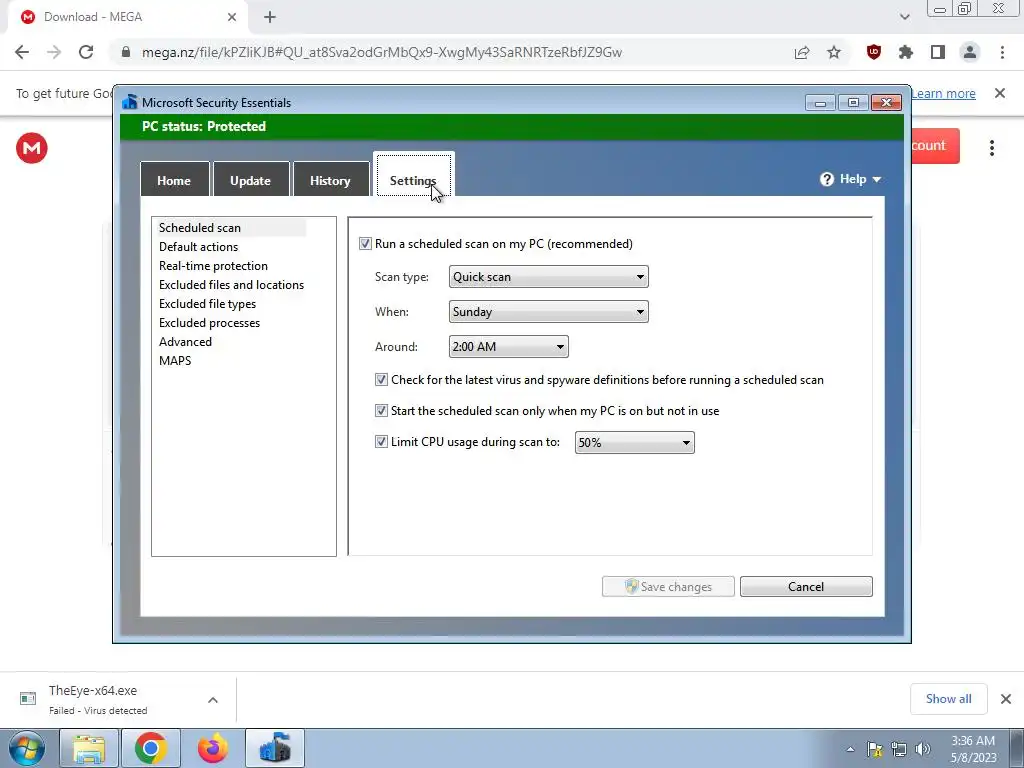Bookmark this page with the star icon

(834, 52)
